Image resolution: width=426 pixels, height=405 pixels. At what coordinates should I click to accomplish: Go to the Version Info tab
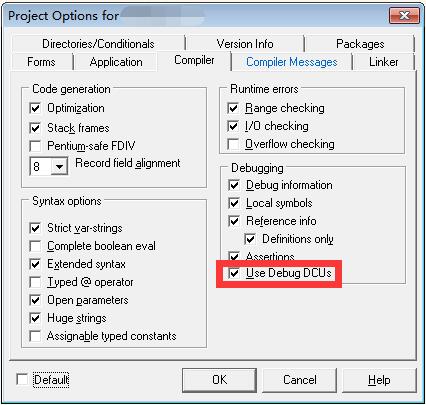245,44
